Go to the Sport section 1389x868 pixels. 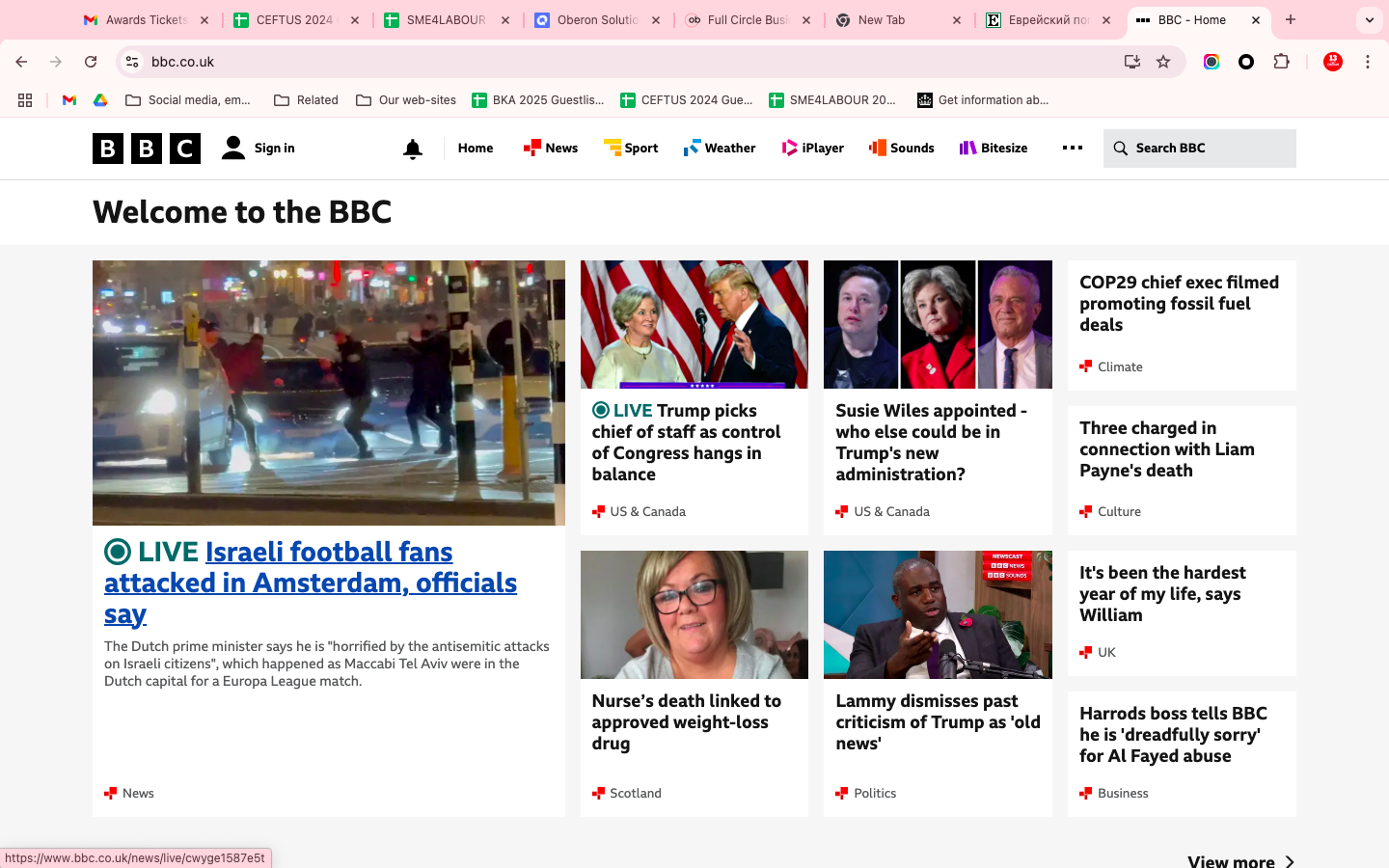click(631, 149)
